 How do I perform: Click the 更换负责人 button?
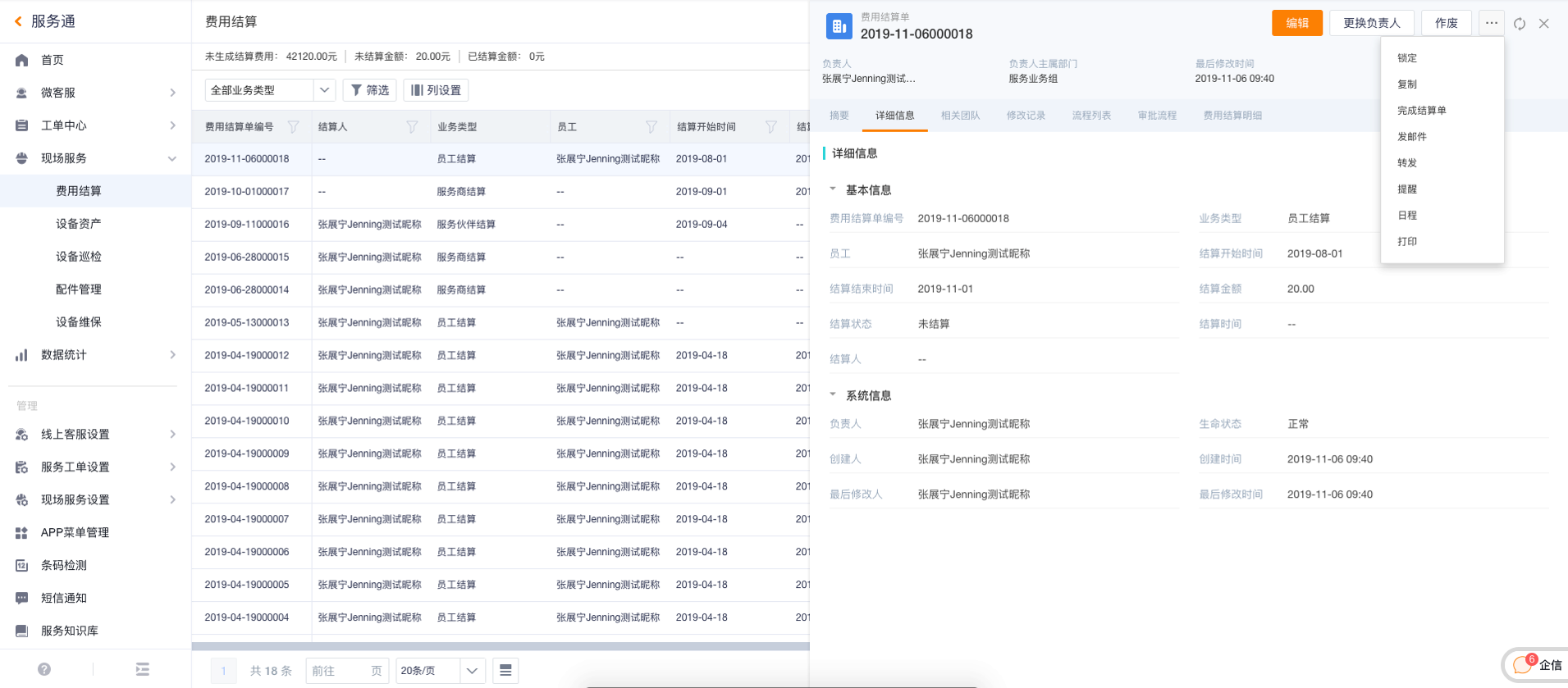tap(1371, 23)
